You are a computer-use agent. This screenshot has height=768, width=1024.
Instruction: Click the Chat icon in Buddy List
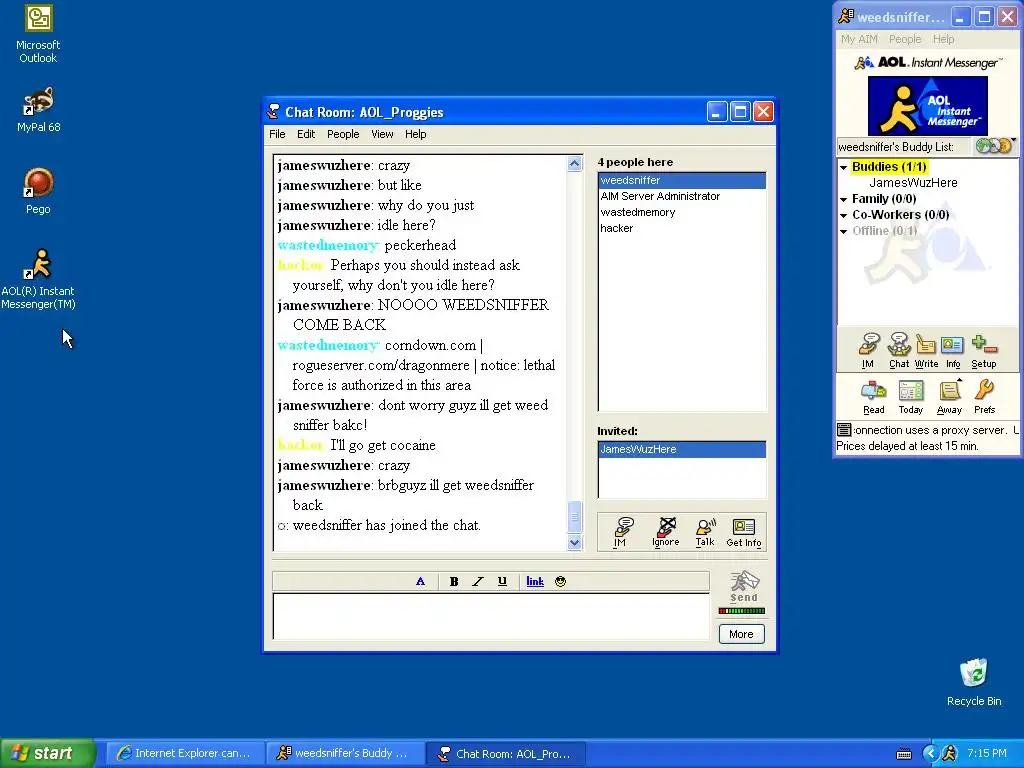click(899, 351)
